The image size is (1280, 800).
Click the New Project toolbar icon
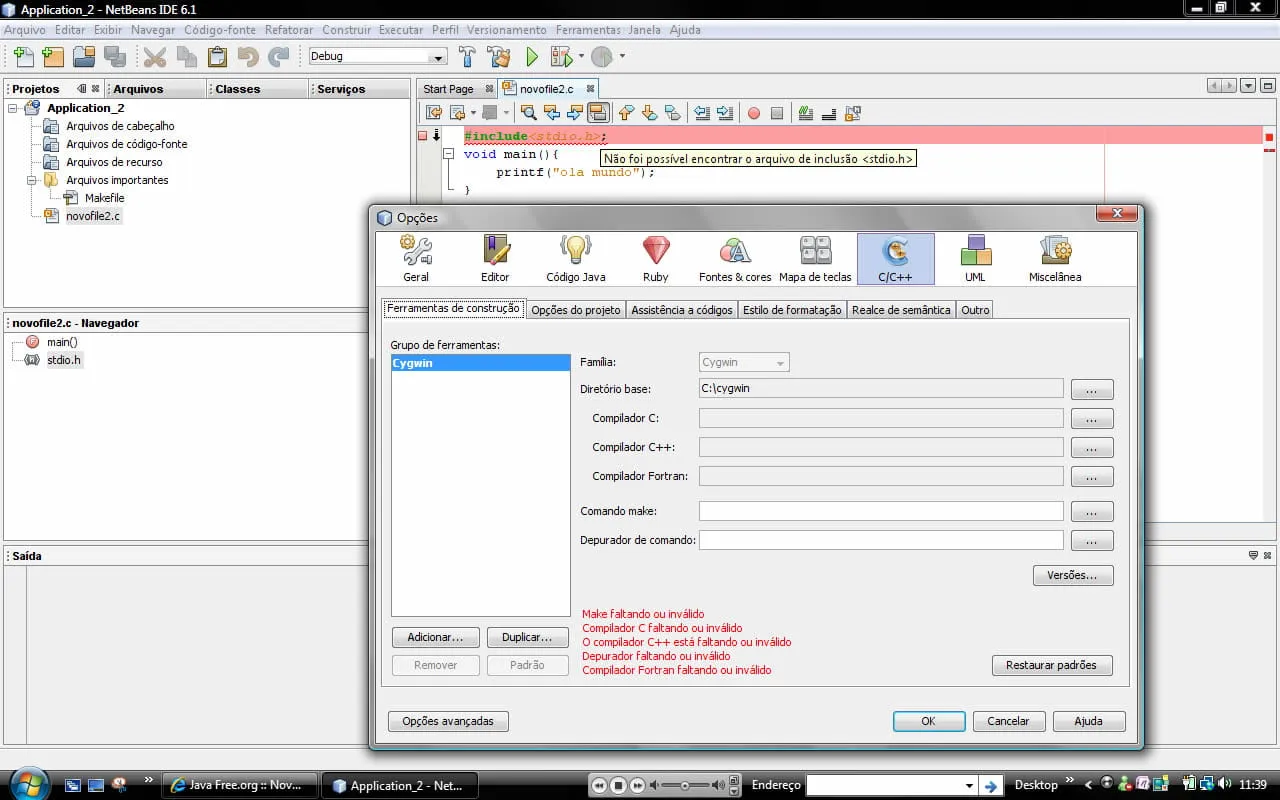tap(53, 57)
